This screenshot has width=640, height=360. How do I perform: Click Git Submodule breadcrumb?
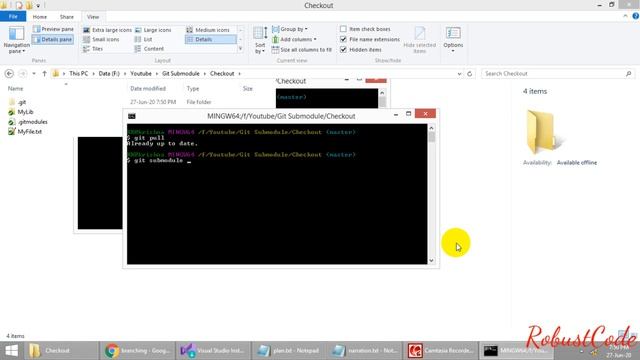[181, 74]
